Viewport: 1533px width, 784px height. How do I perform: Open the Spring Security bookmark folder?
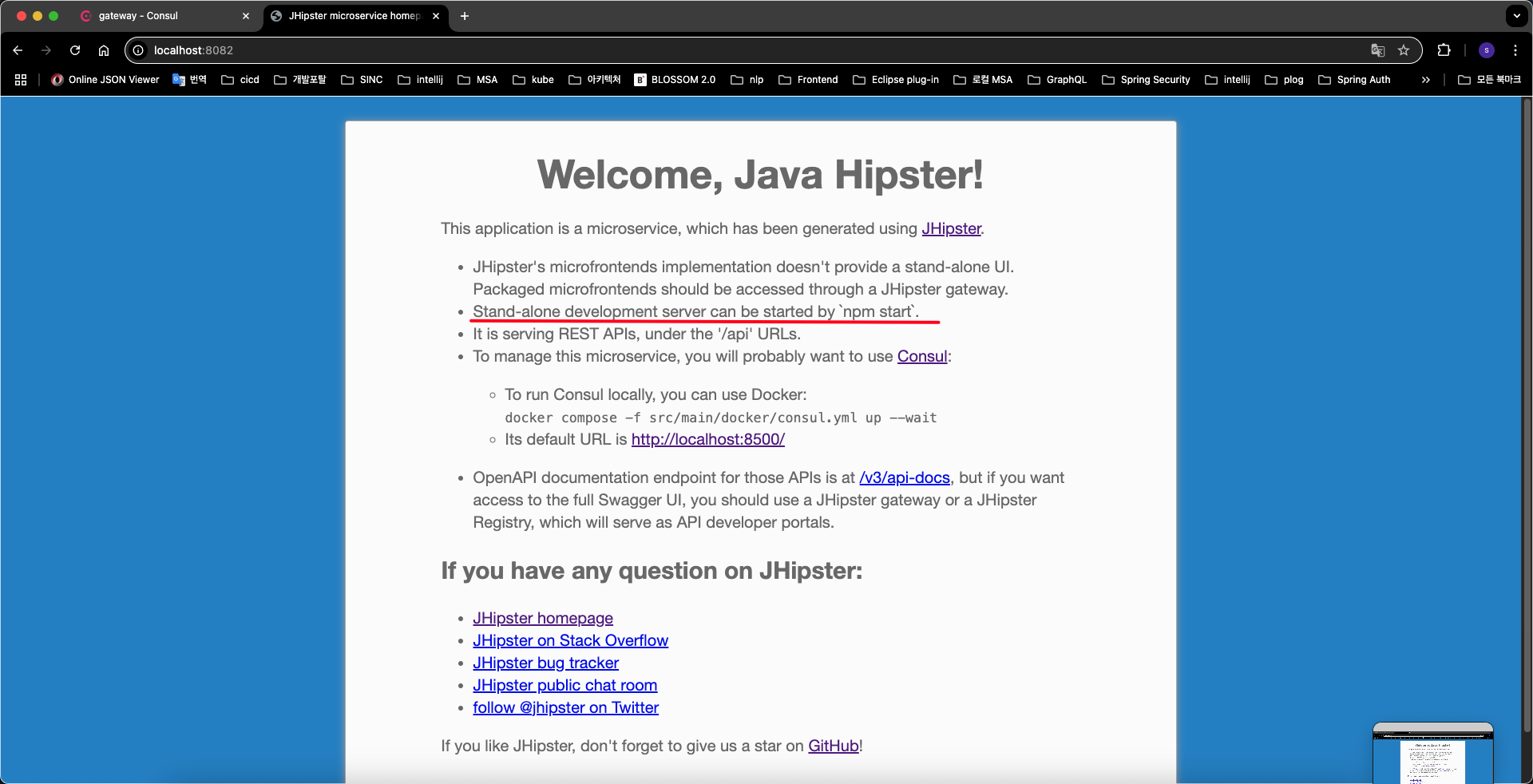click(x=1146, y=80)
